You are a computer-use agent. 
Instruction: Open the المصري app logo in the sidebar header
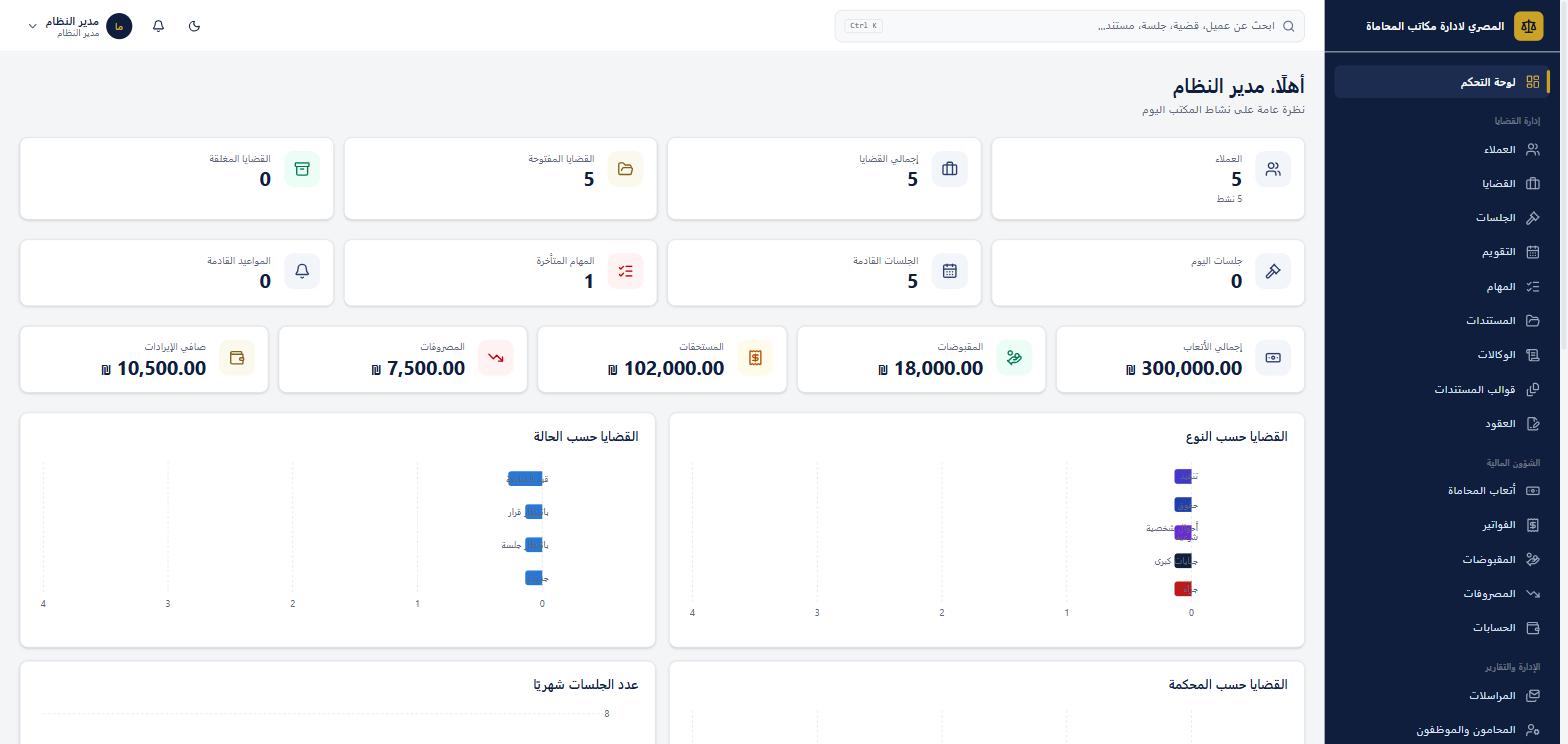[x=1529, y=26]
